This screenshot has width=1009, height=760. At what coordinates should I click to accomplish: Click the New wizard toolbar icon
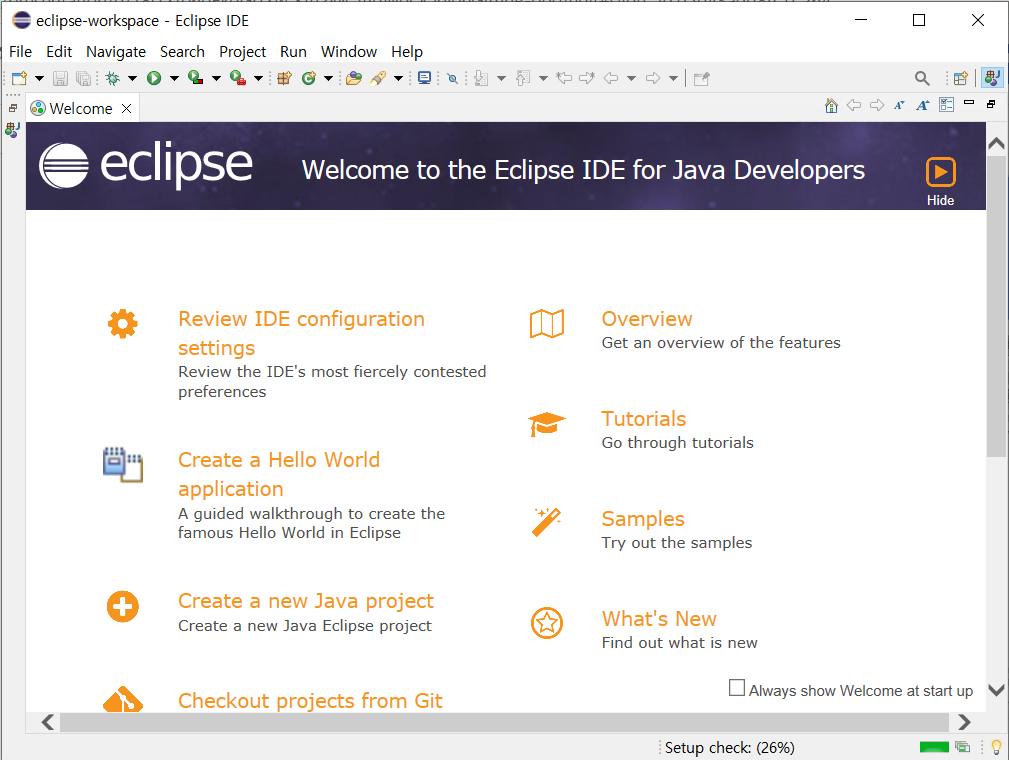19,79
